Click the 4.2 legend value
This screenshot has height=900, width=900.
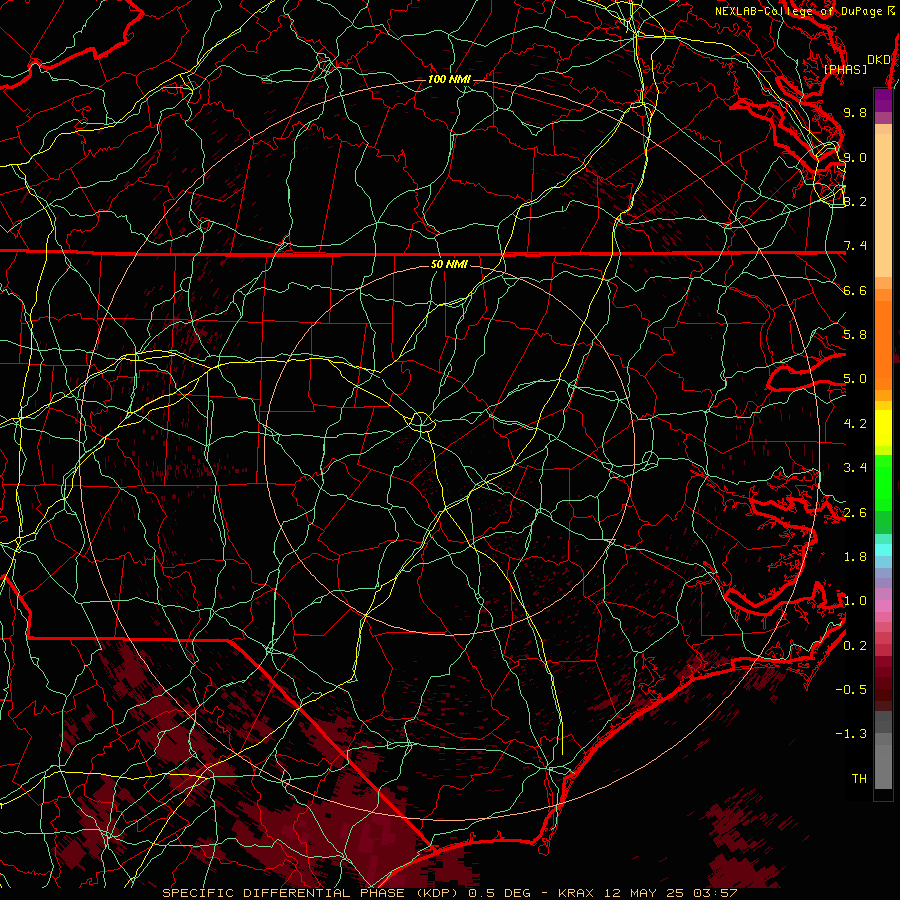pyautogui.click(x=855, y=424)
